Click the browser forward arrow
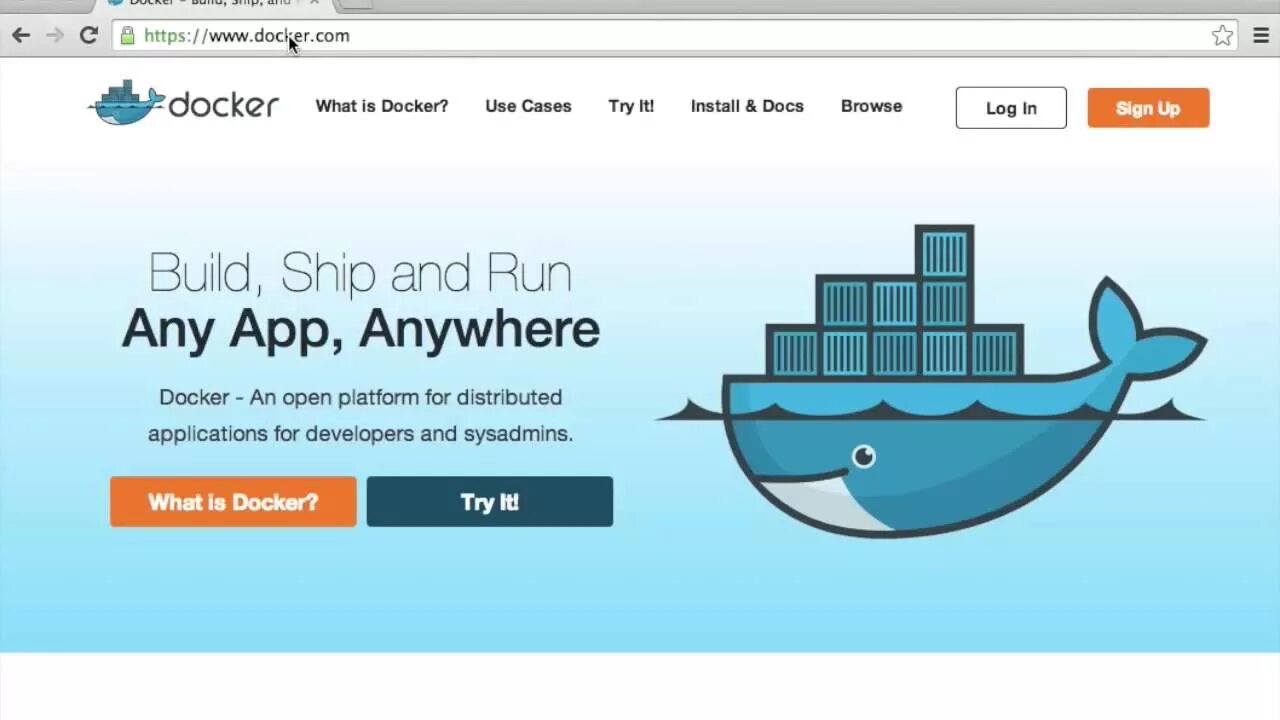This screenshot has height=720, width=1280. pos(55,36)
